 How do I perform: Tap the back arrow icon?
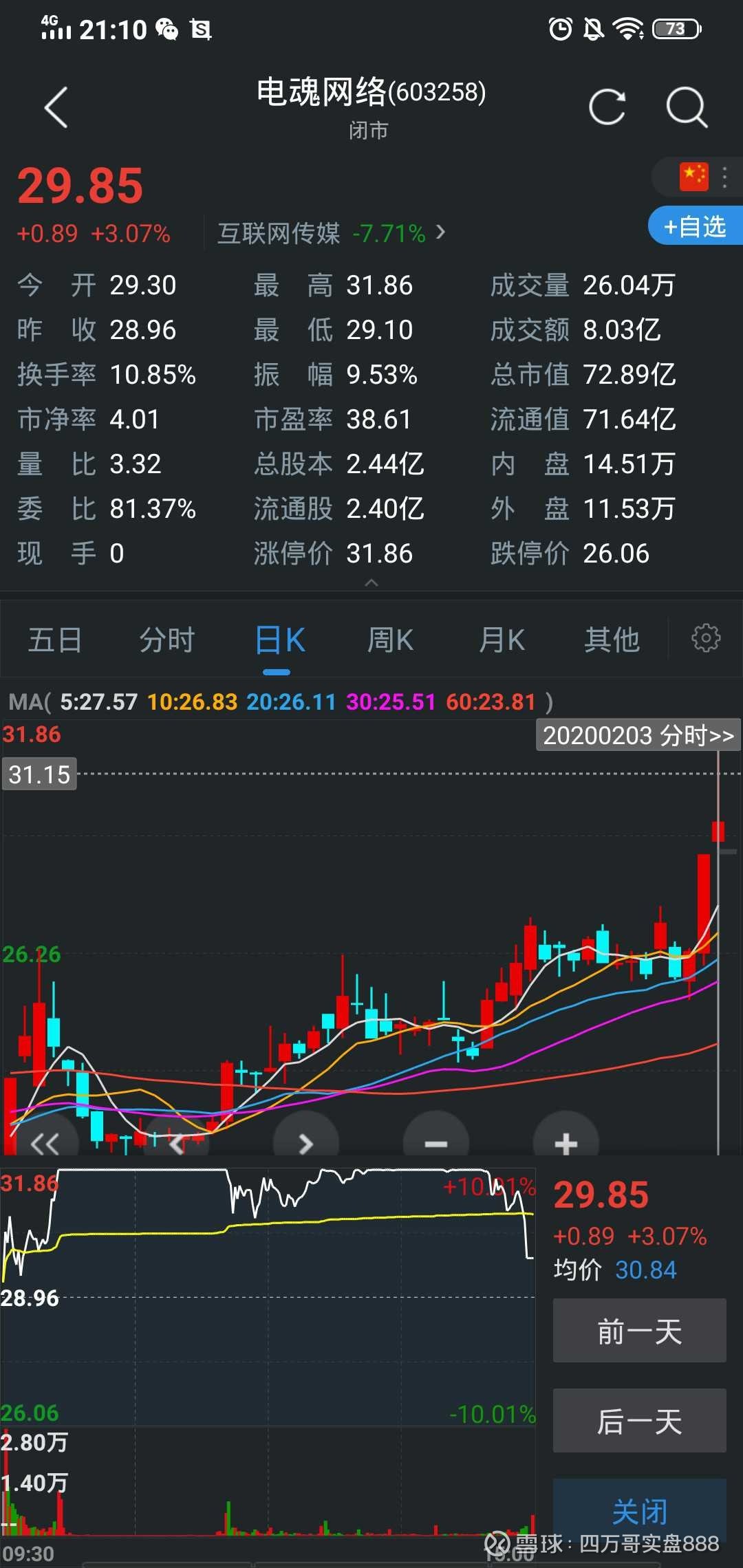click(56, 107)
